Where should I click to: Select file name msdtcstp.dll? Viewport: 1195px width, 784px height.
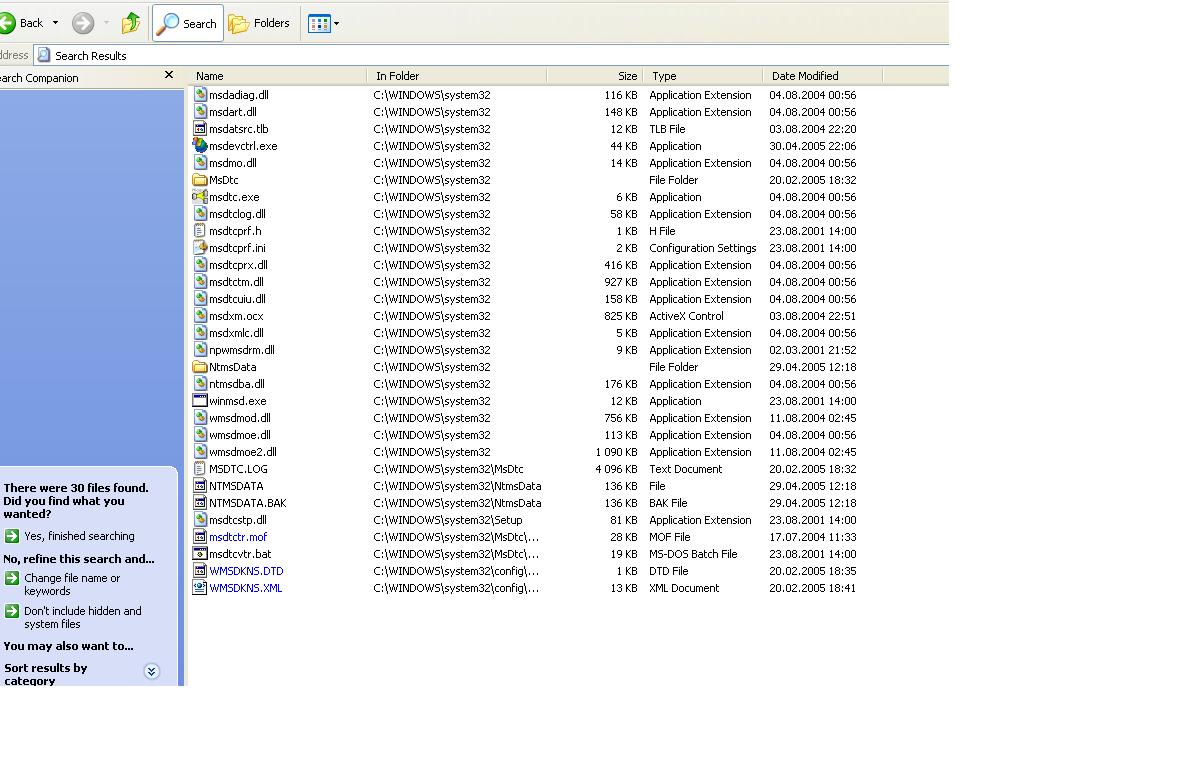tap(238, 520)
